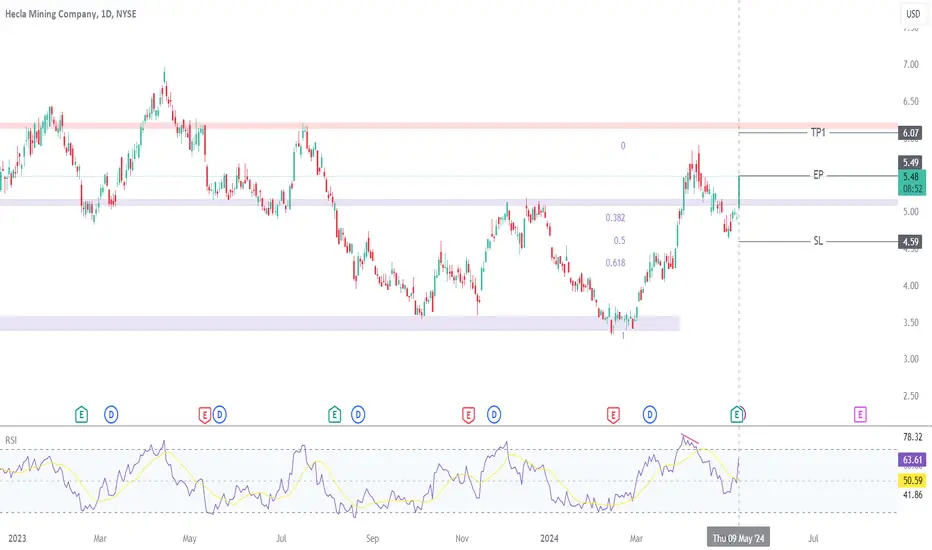Click the 4.00 price scale label

(911, 285)
